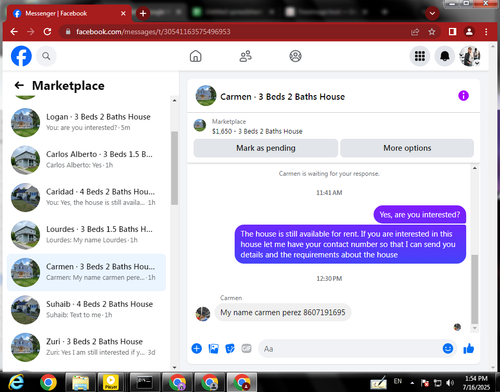Image resolution: width=500 pixels, height=392 pixels.
Task: Open the Facebook logo home link
Action: pyautogui.click(x=21, y=56)
